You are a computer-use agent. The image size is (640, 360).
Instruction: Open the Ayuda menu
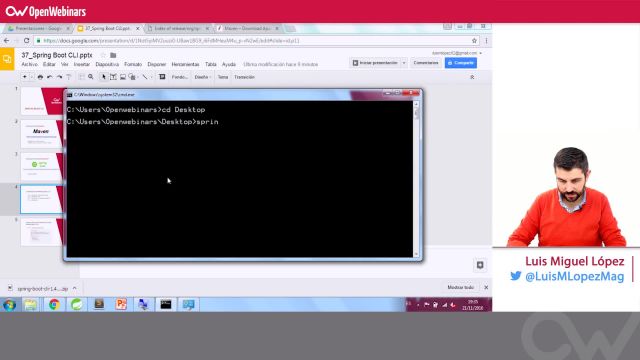pyautogui.click(x=229, y=64)
